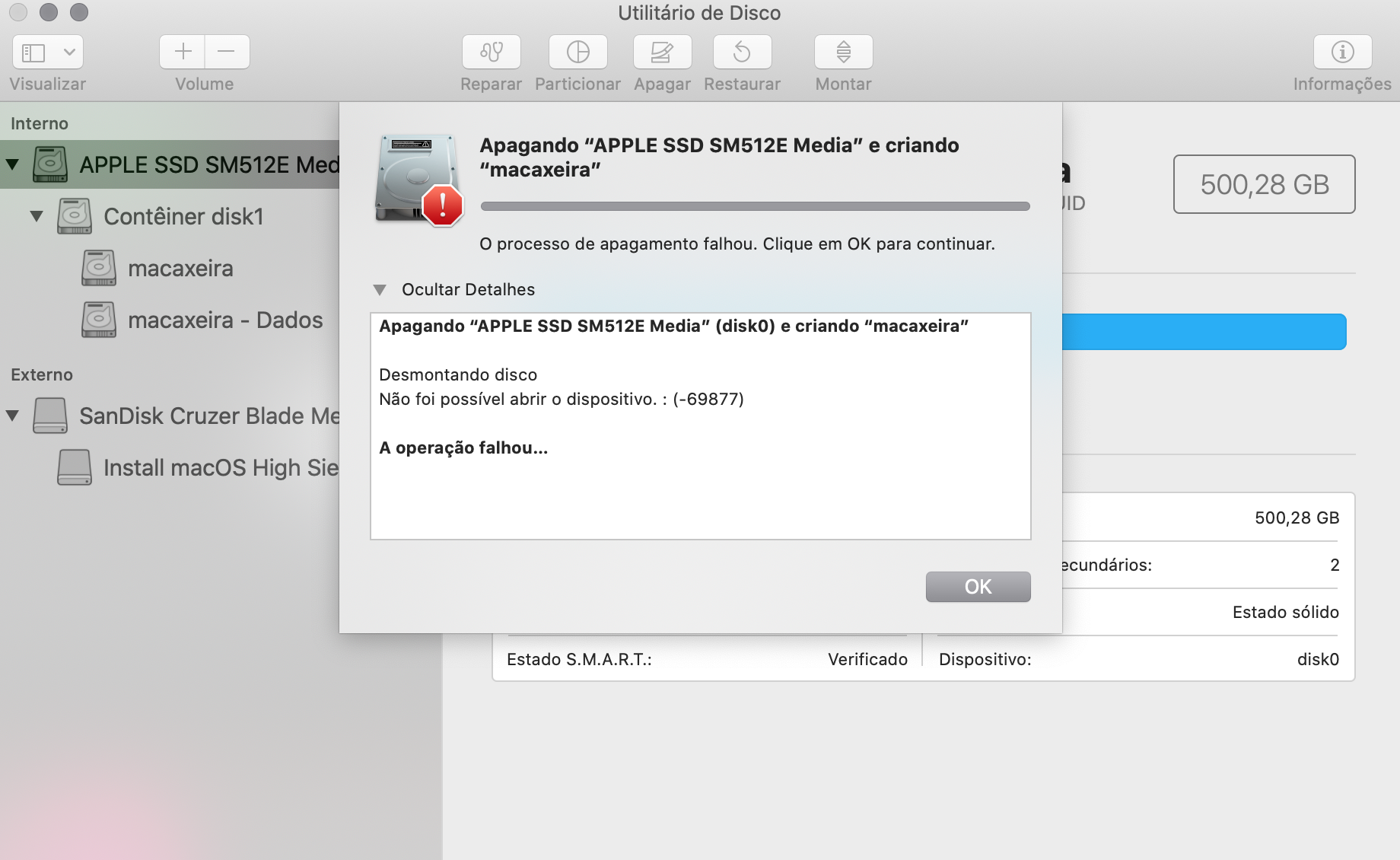Click the macaxeira - Dados drive icon
1400x860 pixels.
click(99, 320)
